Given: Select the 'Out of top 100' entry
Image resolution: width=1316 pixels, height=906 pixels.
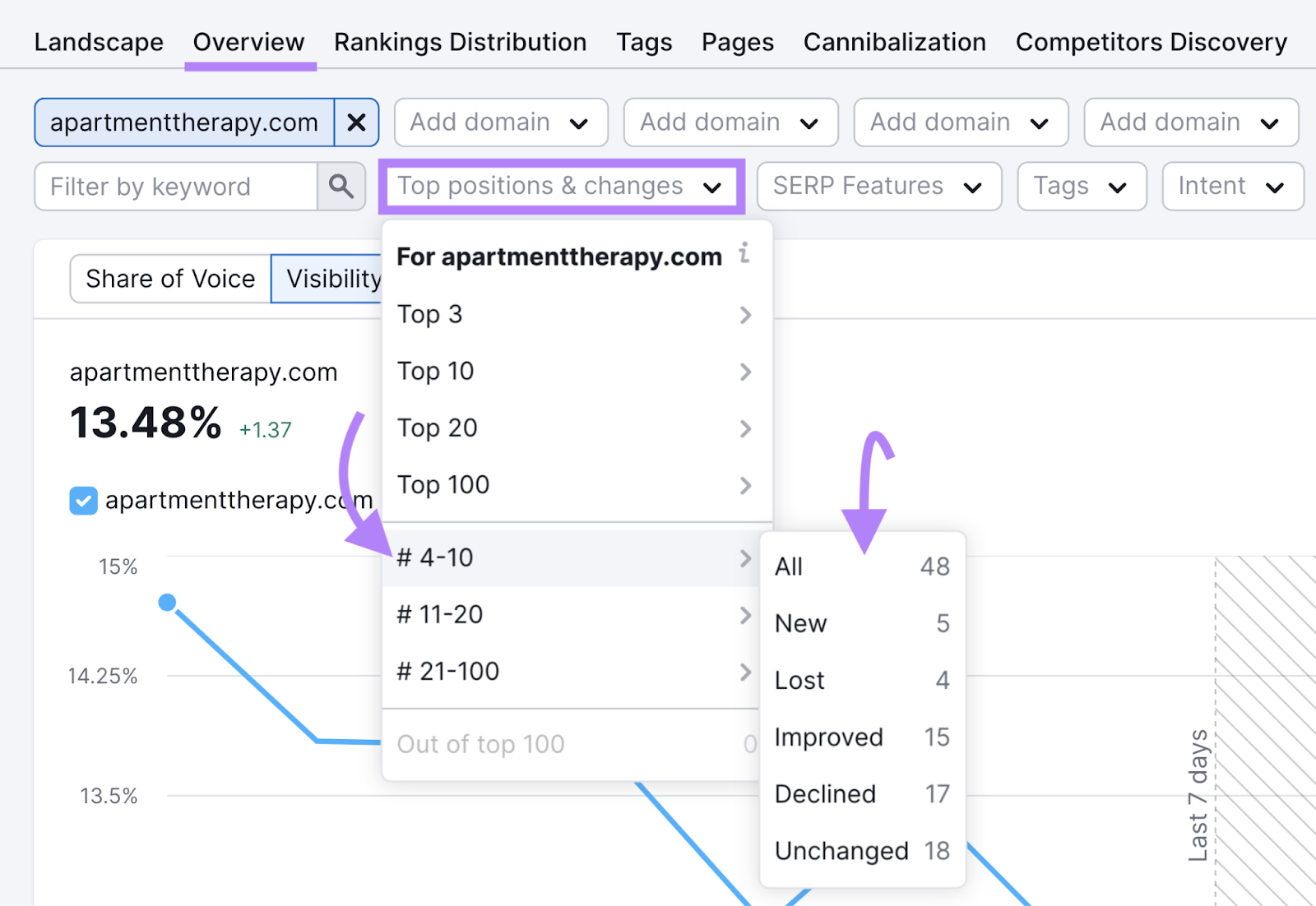Looking at the screenshot, I should pos(572,745).
